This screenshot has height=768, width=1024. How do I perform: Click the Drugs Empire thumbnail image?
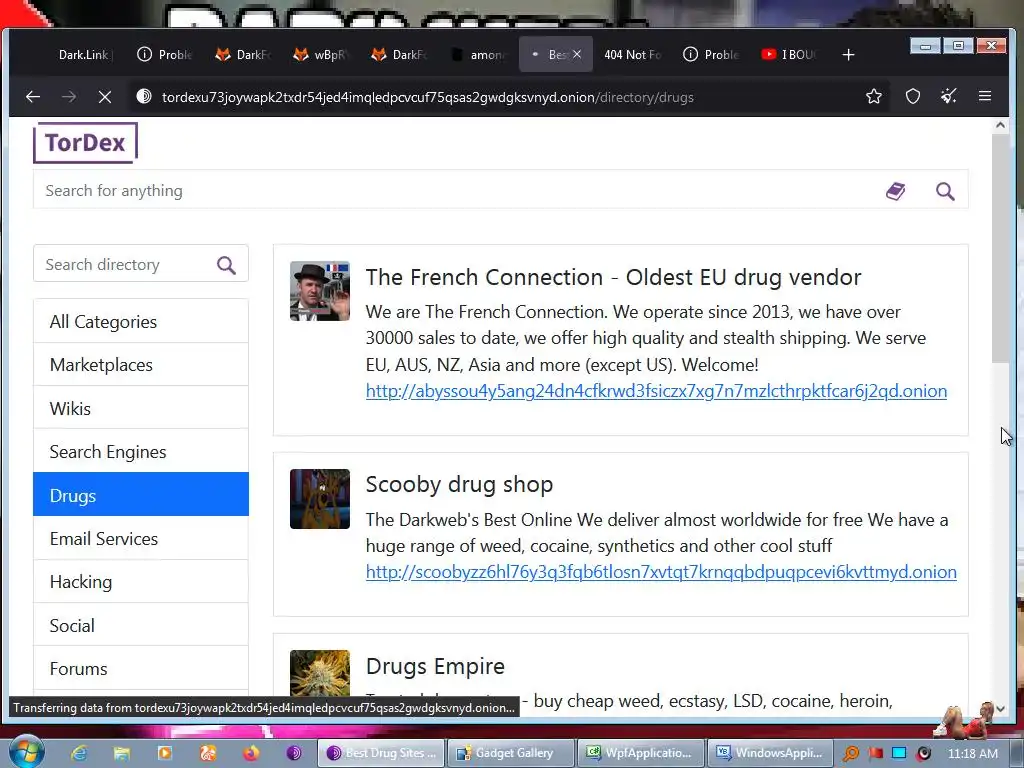coord(319,673)
